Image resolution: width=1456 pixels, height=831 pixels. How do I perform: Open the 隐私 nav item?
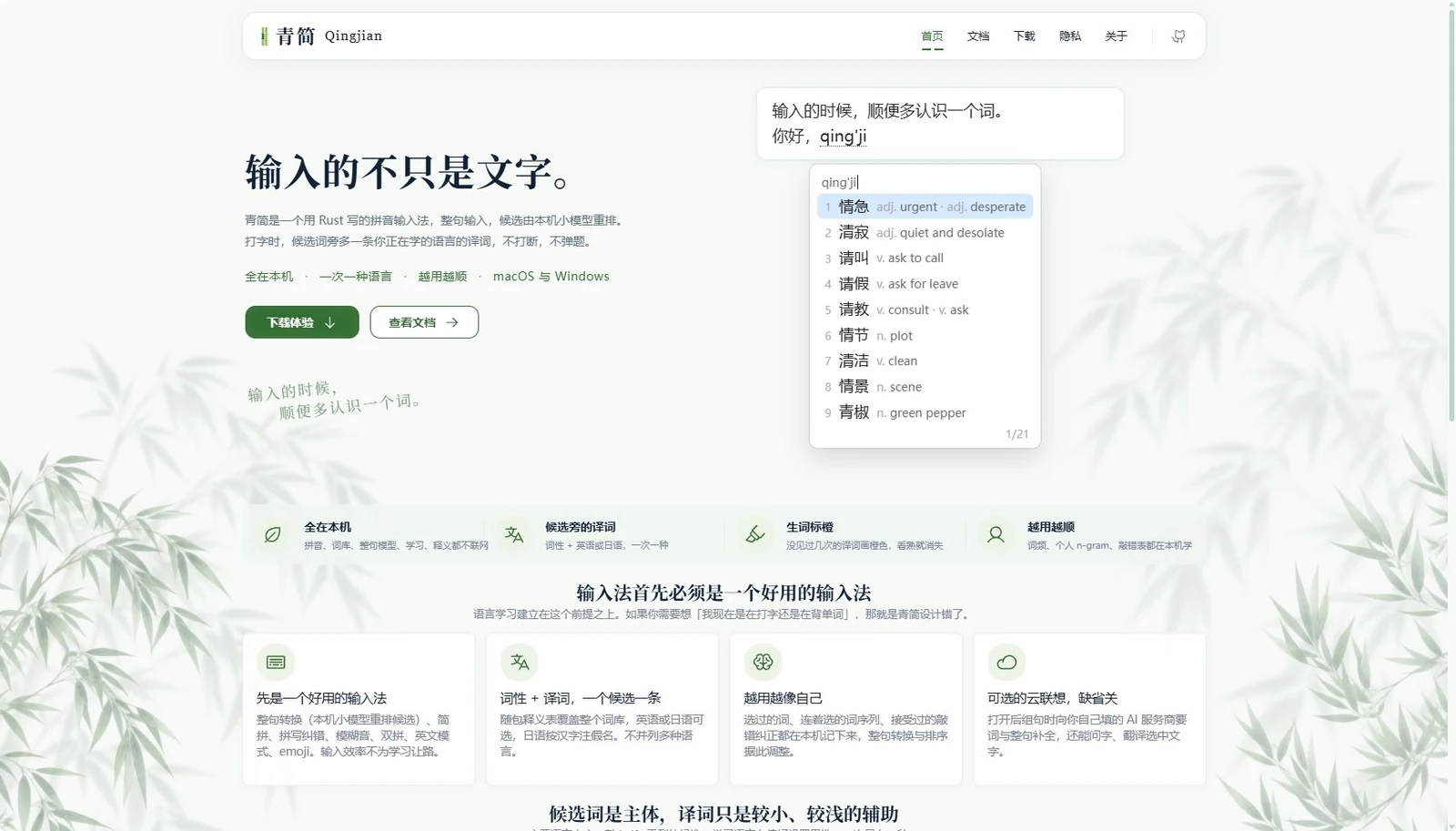(1070, 36)
